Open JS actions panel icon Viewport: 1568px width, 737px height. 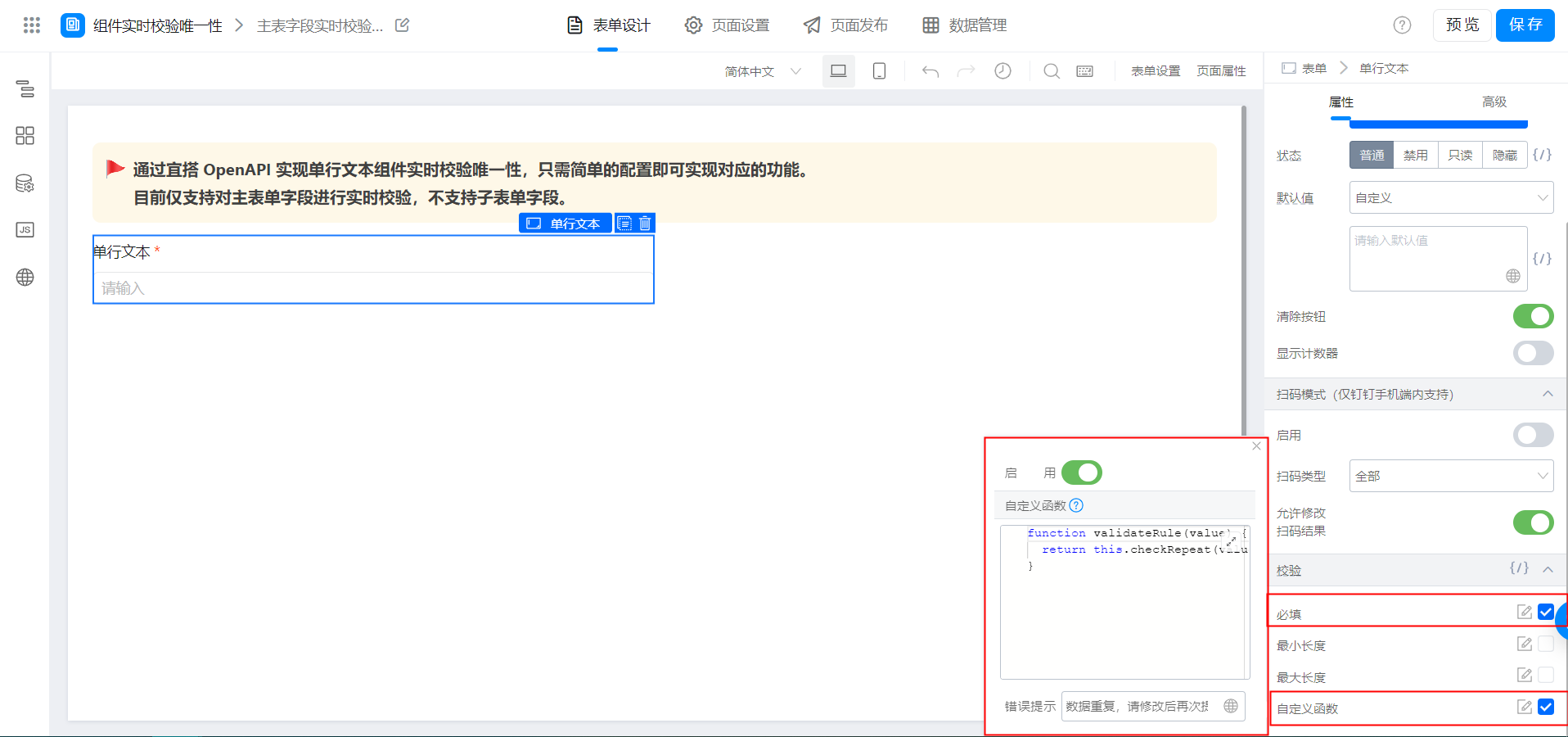(x=25, y=230)
